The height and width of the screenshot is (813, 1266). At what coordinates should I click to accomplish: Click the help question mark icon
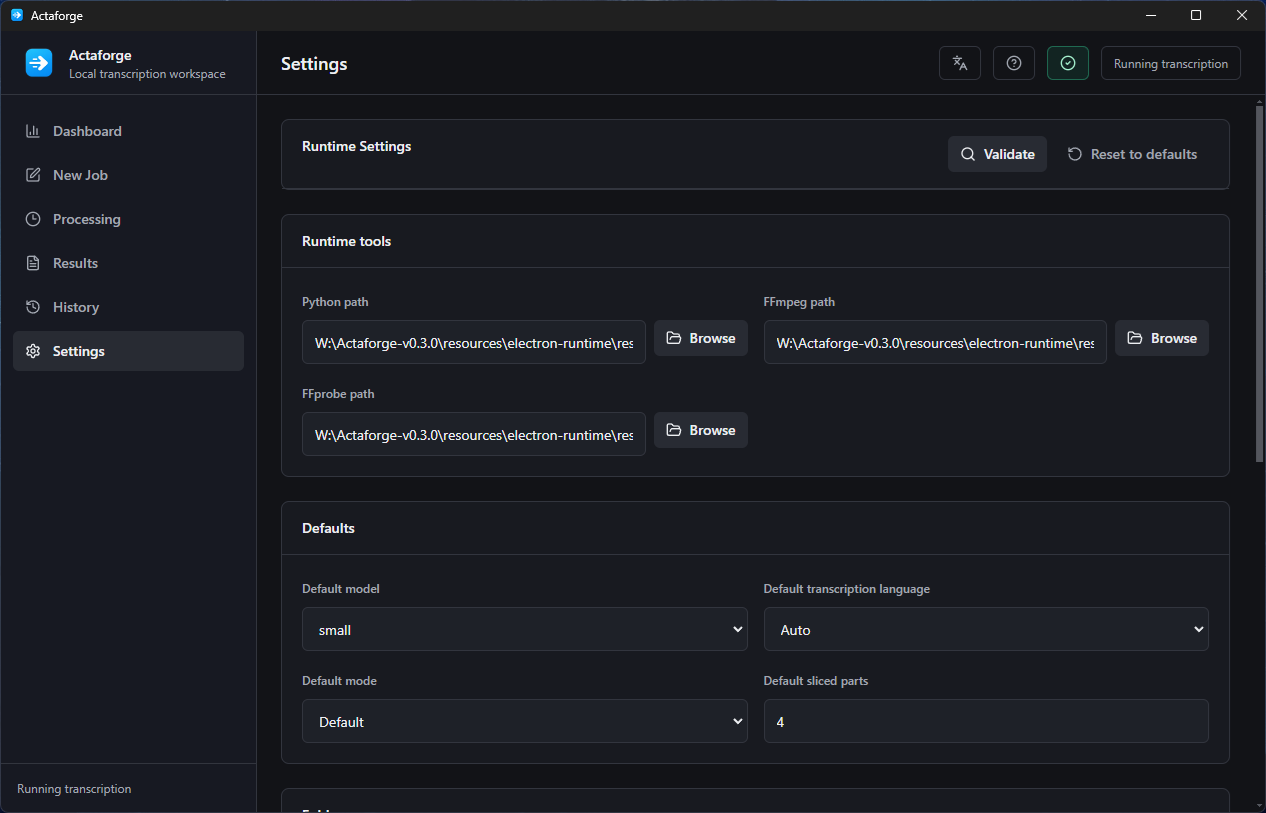(1014, 63)
